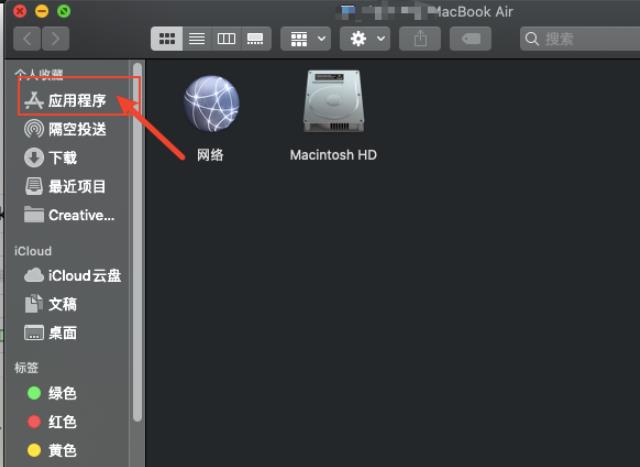Image resolution: width=640 pixels, height=467 pixels.
Task: Select the 网络 globe icon
Action: [211, 104]
